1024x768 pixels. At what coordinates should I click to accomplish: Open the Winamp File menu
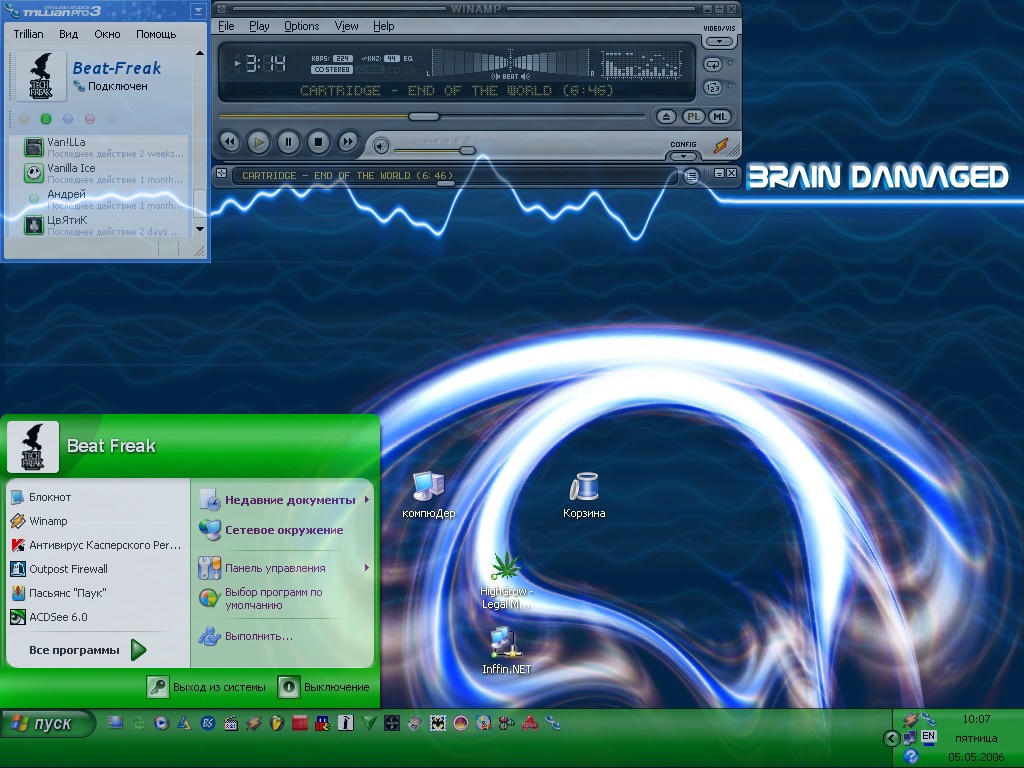tap(226, 26)
